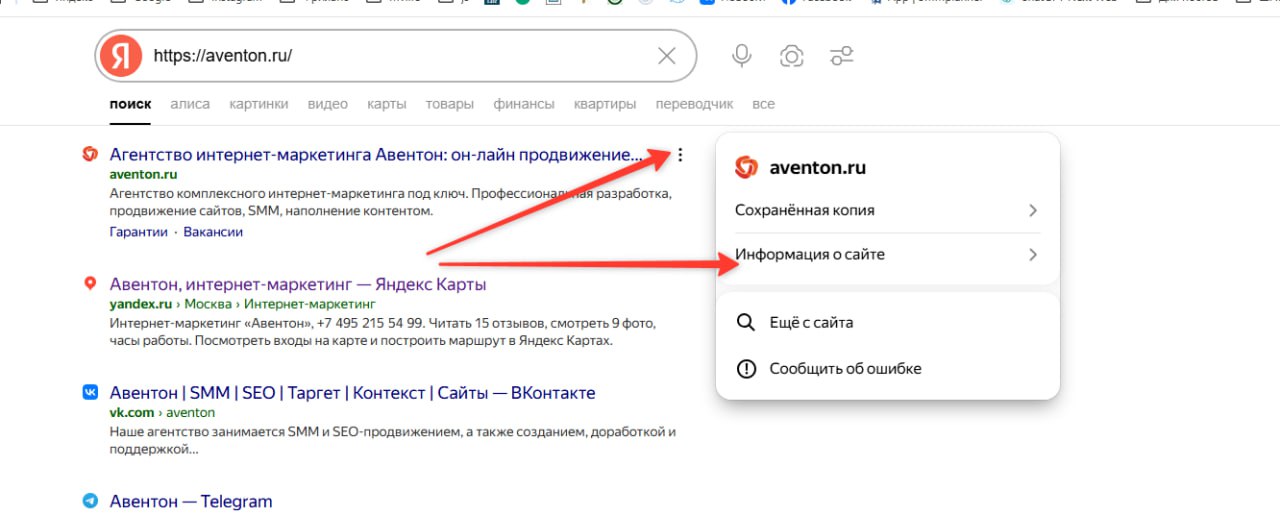Click three-dot menu next to Aventon result
1280x515 pixels.
pos(680,155)
